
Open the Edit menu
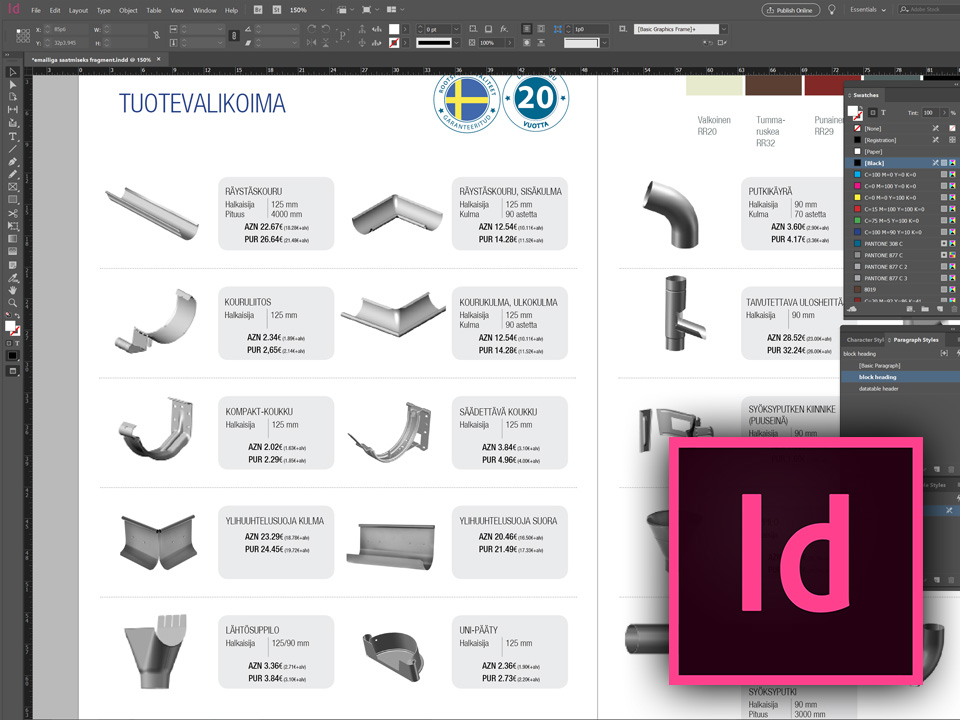[x=55, y=10]
